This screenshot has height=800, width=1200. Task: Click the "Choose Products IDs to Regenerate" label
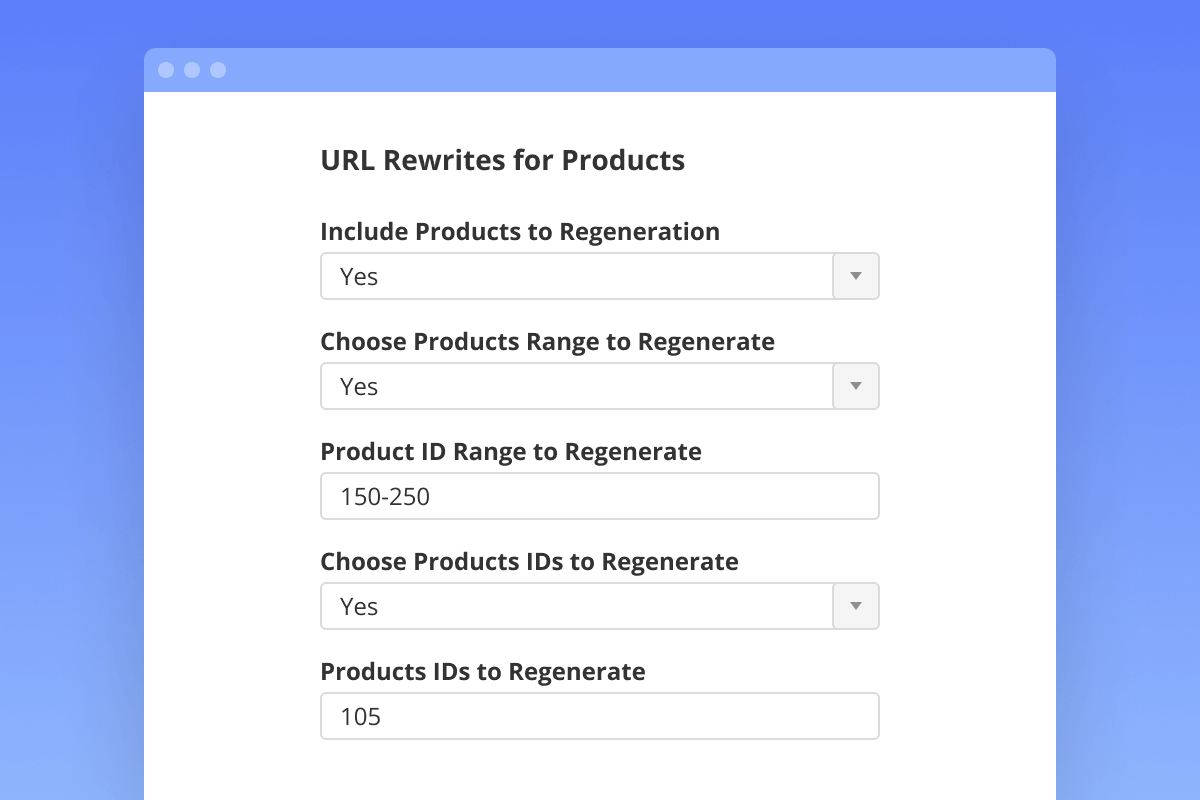(529, 562)
